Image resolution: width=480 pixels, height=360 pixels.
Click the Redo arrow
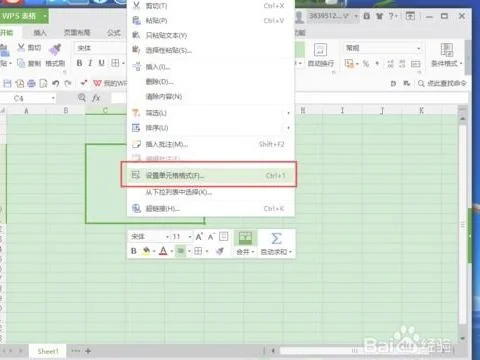pos(68,83)
